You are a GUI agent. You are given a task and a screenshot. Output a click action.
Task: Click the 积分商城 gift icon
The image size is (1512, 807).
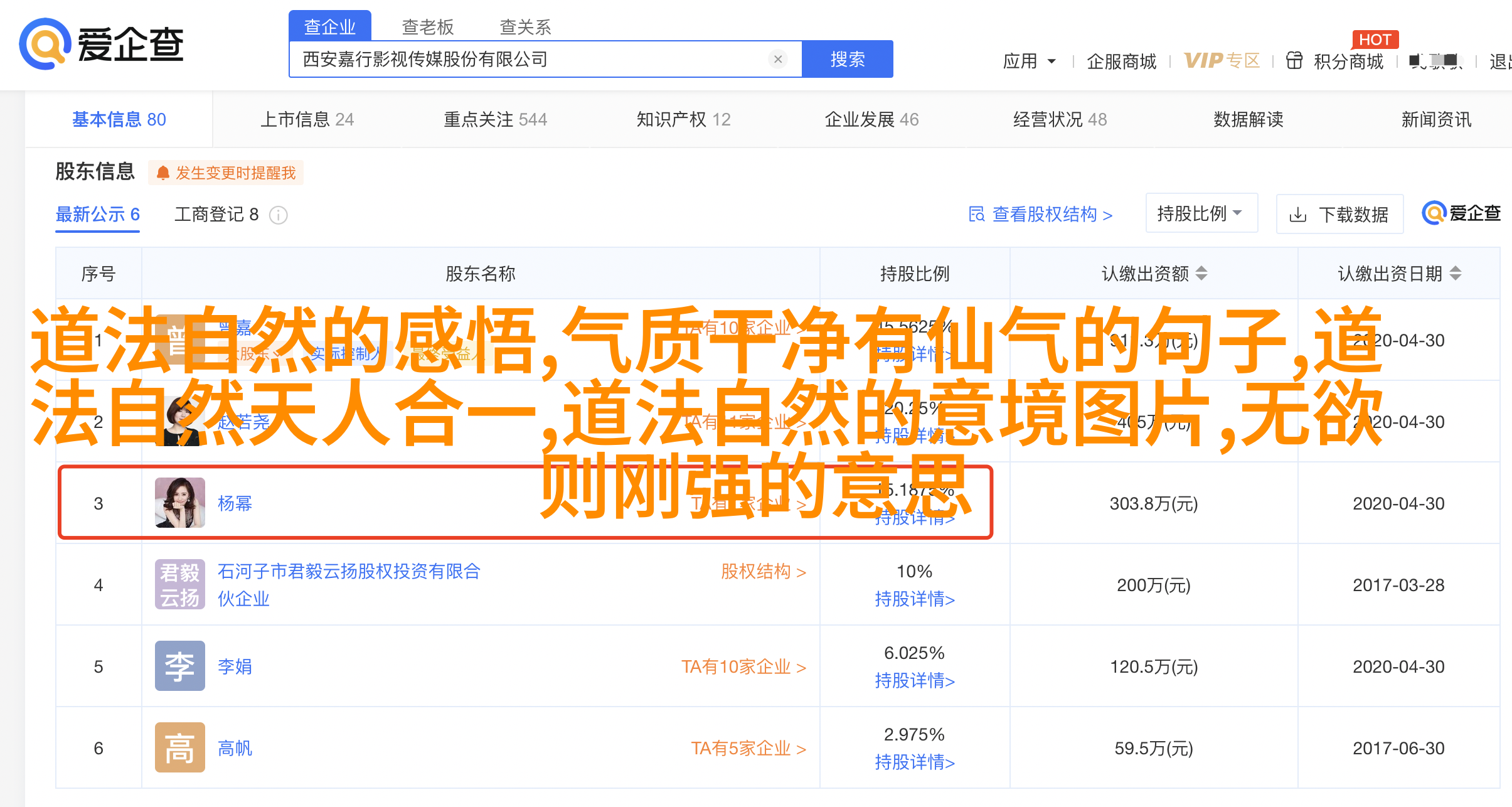[x=1294, y=60]
